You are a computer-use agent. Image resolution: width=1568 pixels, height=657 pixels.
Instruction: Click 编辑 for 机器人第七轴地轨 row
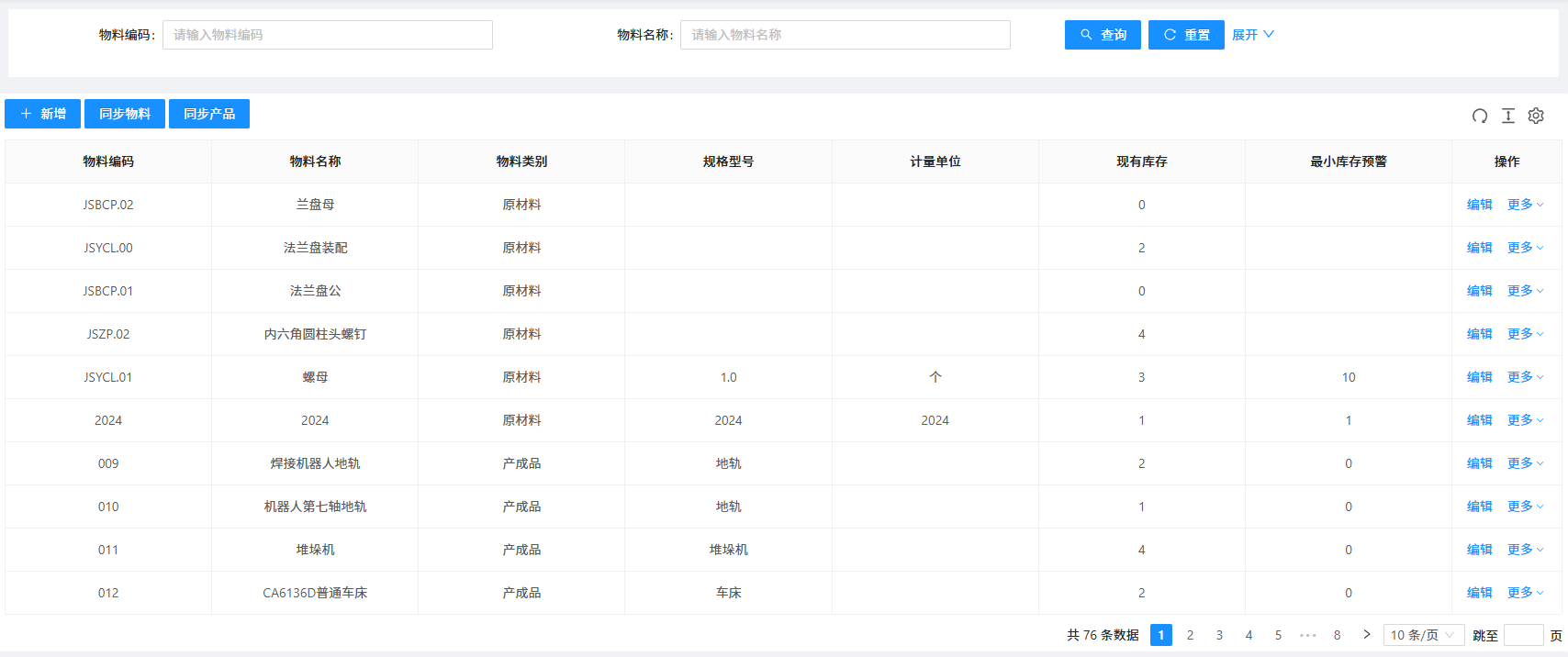coord(1480,507)
